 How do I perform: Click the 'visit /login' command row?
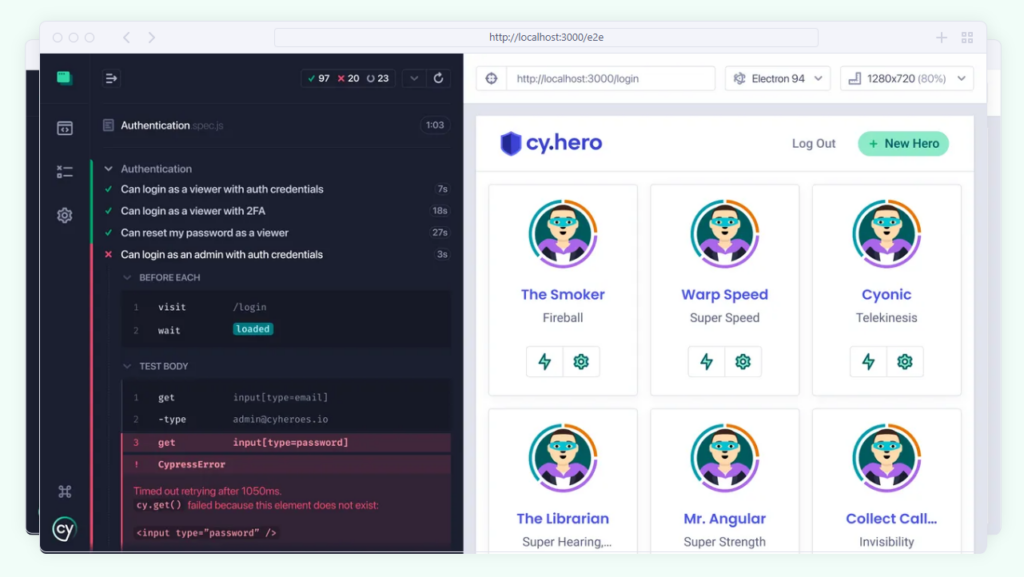click(286, 307)
